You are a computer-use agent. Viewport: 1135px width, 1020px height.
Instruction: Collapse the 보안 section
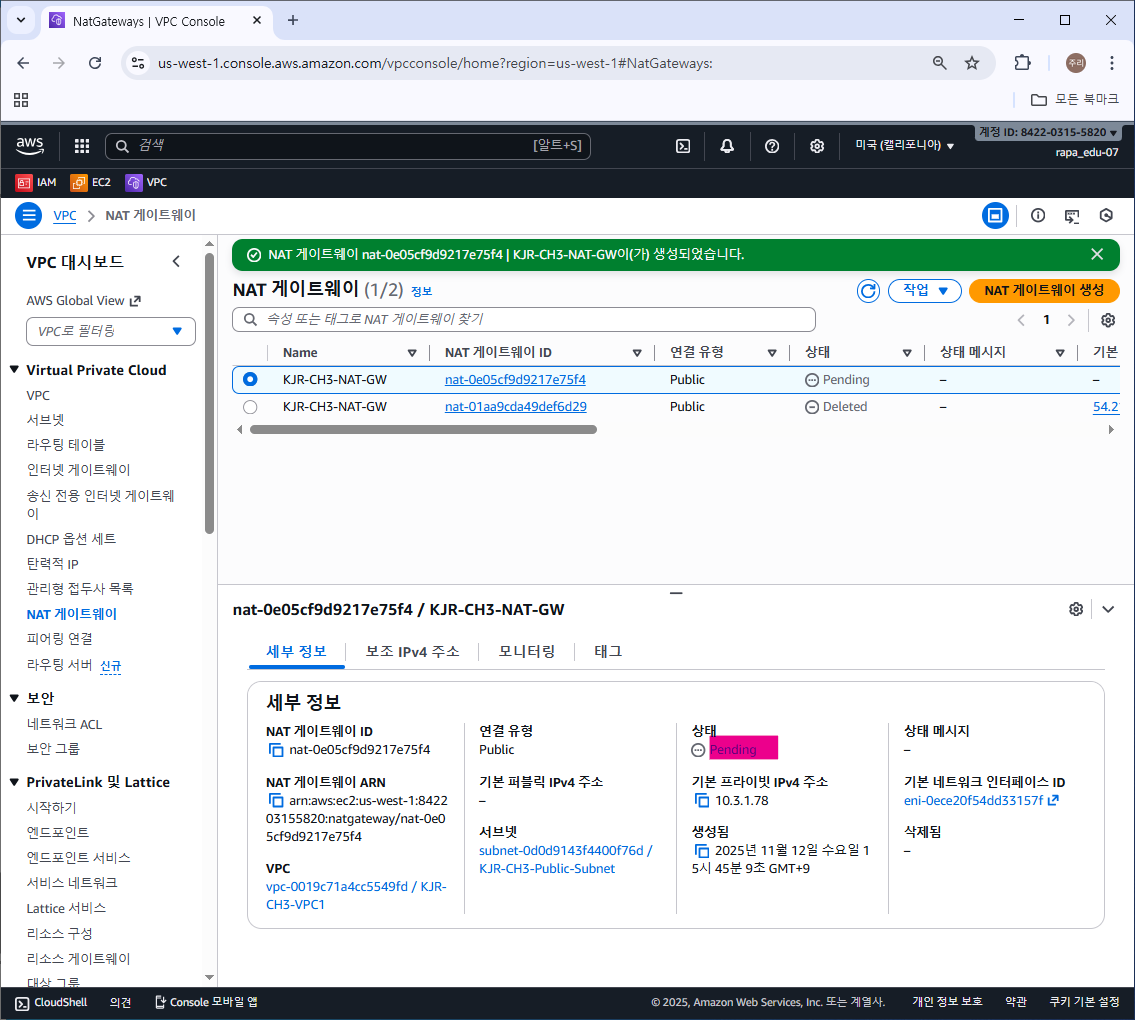[14, 698]
